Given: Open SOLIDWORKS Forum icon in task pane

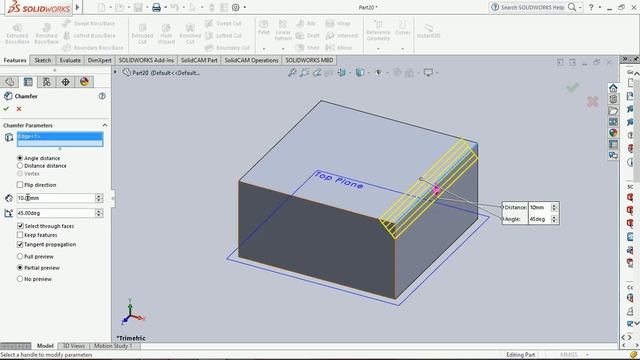Looking at the screenshot, I should tap(613, 156).
